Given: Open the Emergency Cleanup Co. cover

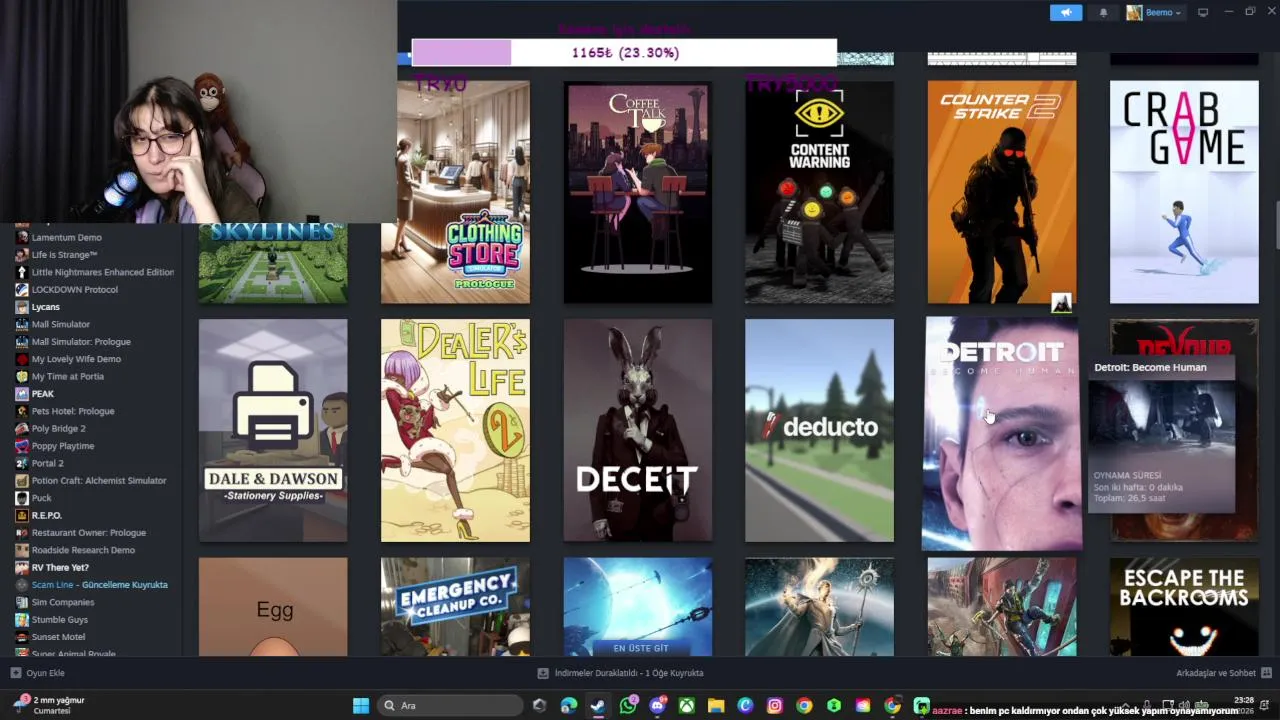Looking at the screenshot, I should (x=455, y=607).
